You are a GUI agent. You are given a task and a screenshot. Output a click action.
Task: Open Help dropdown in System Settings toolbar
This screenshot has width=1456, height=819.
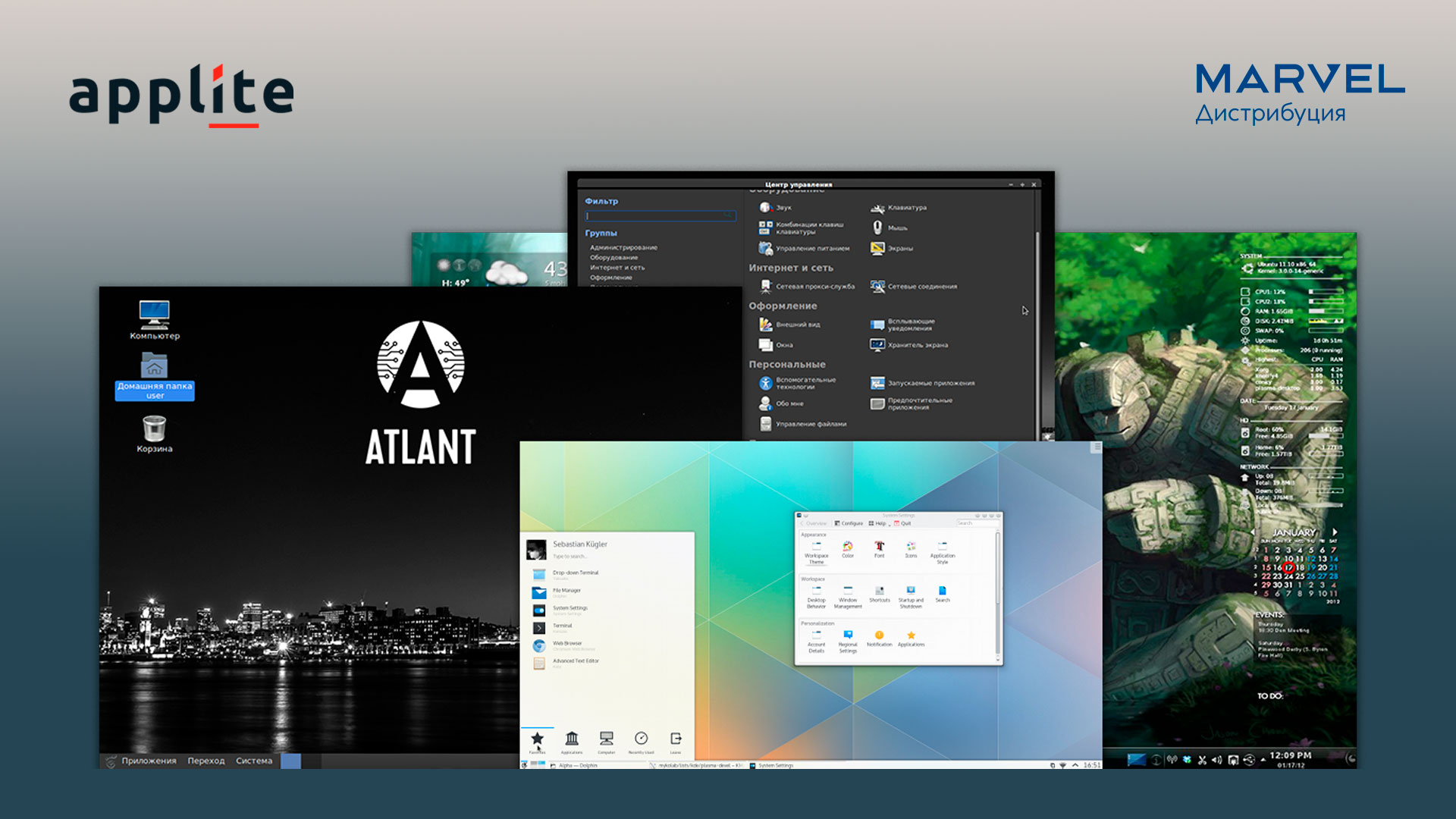pos(878,523)
